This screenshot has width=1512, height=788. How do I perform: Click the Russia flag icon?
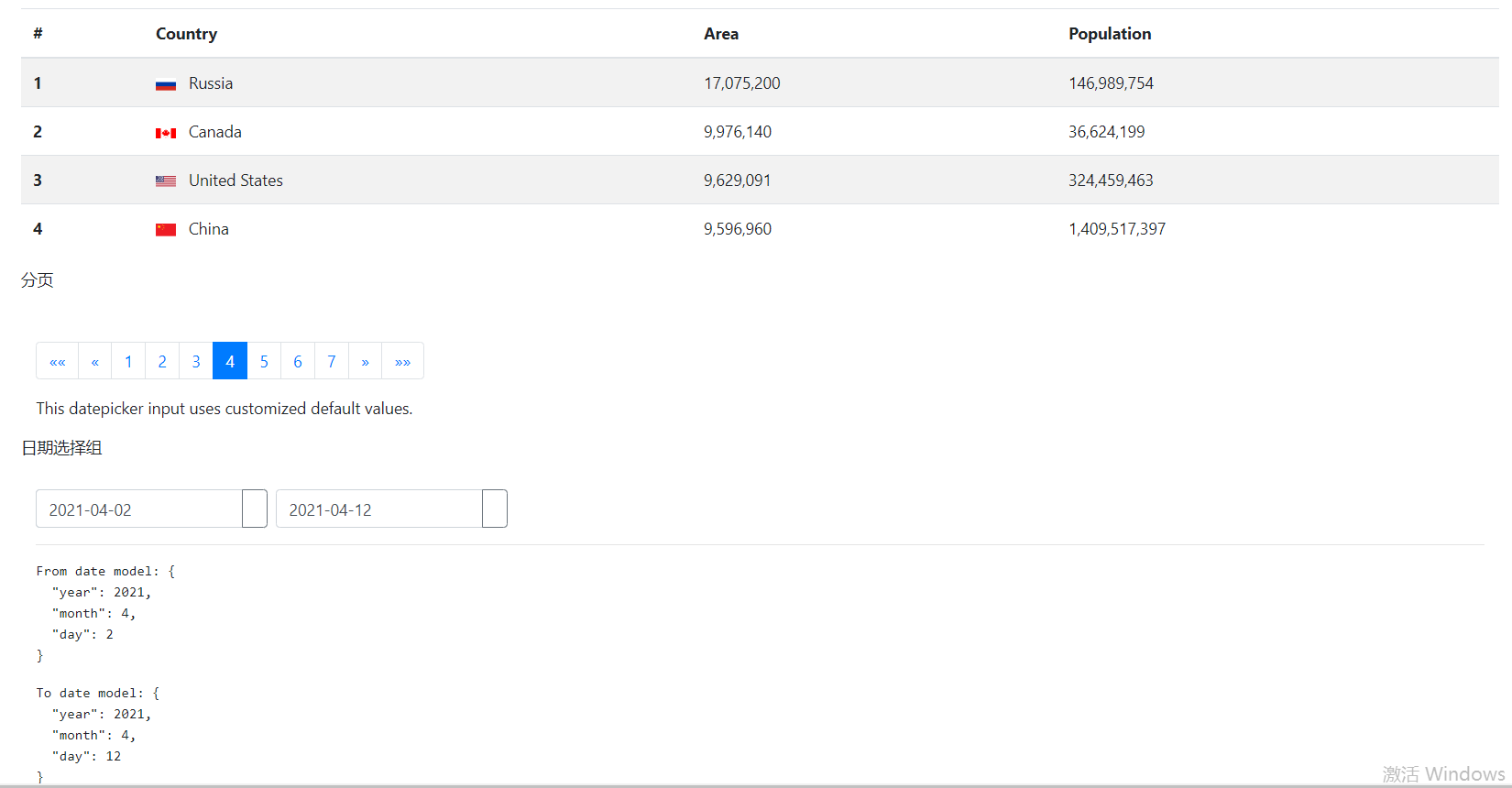(x=166, y=84)
